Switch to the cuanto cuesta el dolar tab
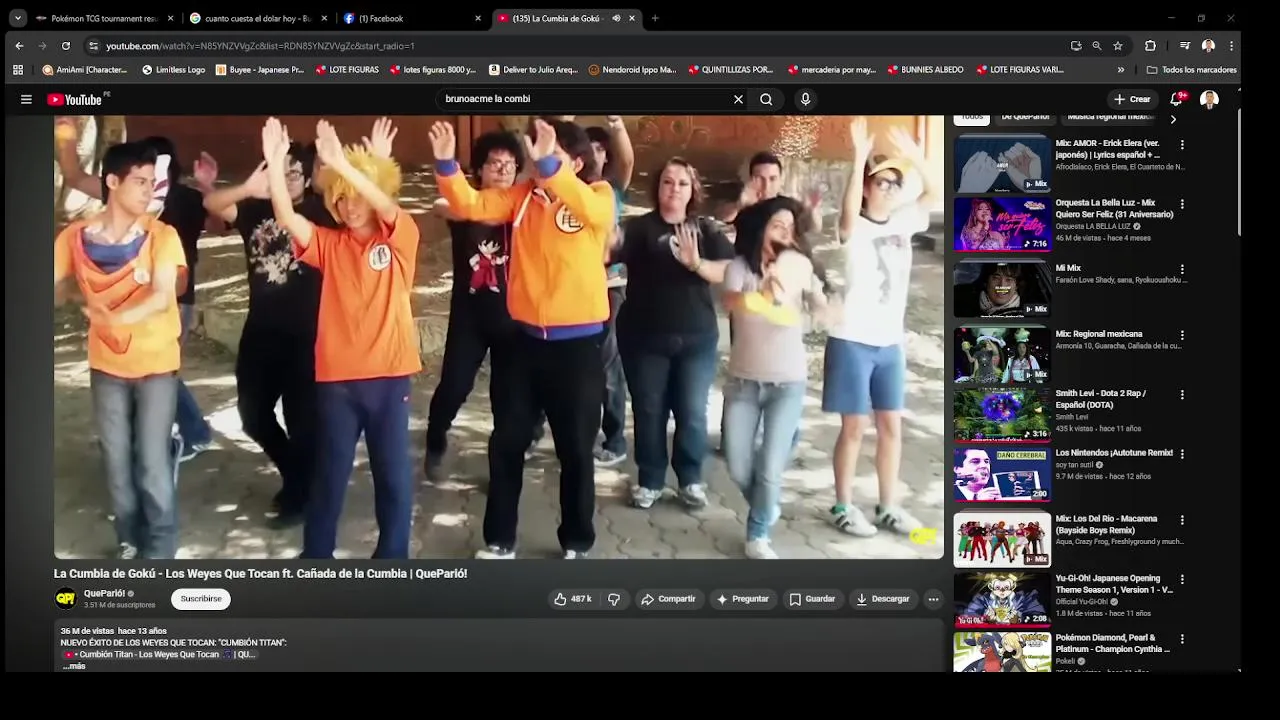Viewport: 1280px width, 720px height. pyautogui.click(x=258, y=18)
